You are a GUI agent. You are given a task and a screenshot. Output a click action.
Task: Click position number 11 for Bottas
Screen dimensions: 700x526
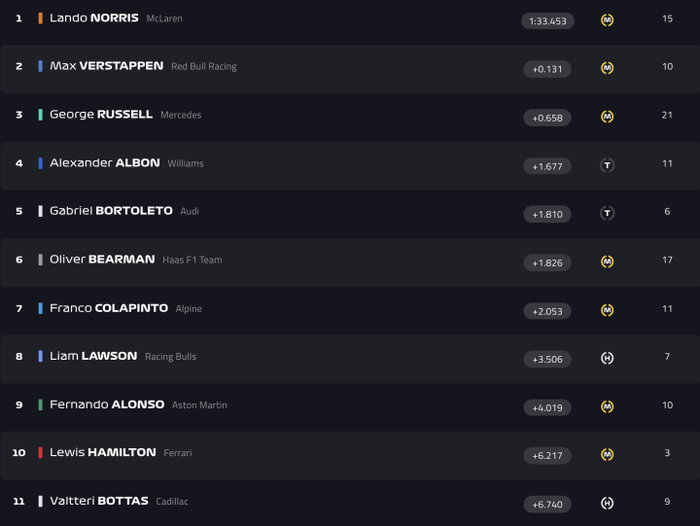click(x=18, y=501)
